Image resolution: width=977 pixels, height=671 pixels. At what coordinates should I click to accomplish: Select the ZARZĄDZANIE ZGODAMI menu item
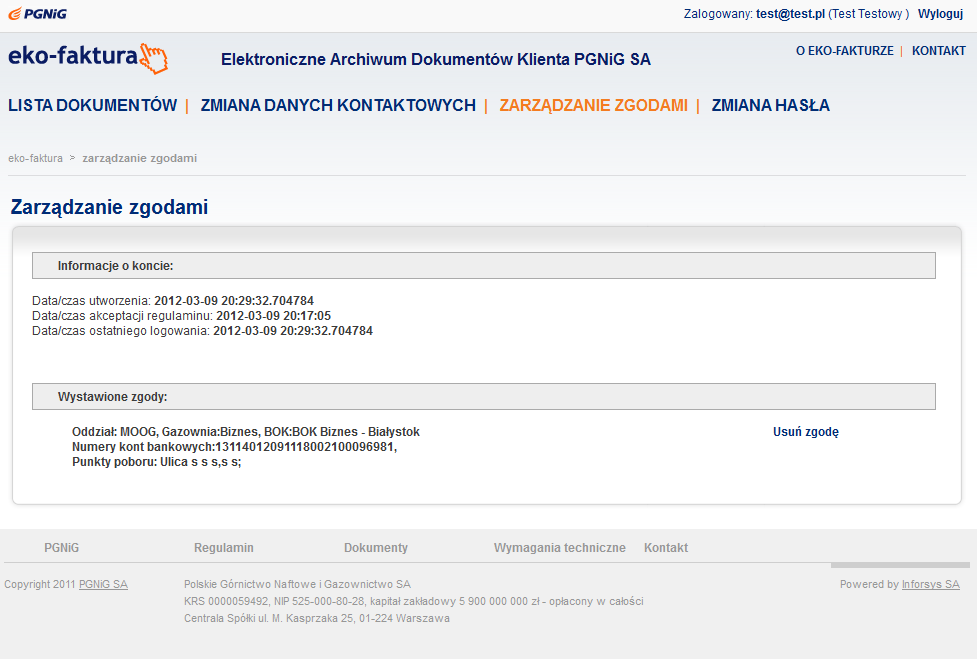593,105
